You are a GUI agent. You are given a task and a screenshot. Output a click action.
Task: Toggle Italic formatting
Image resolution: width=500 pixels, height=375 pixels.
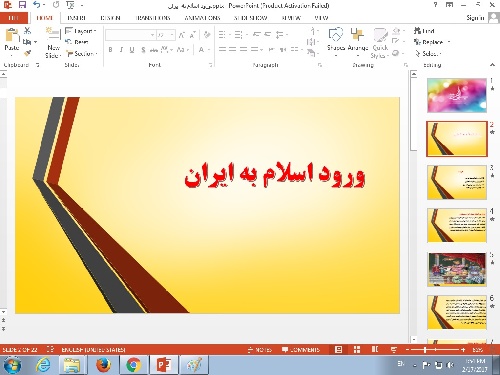[121, 50]
